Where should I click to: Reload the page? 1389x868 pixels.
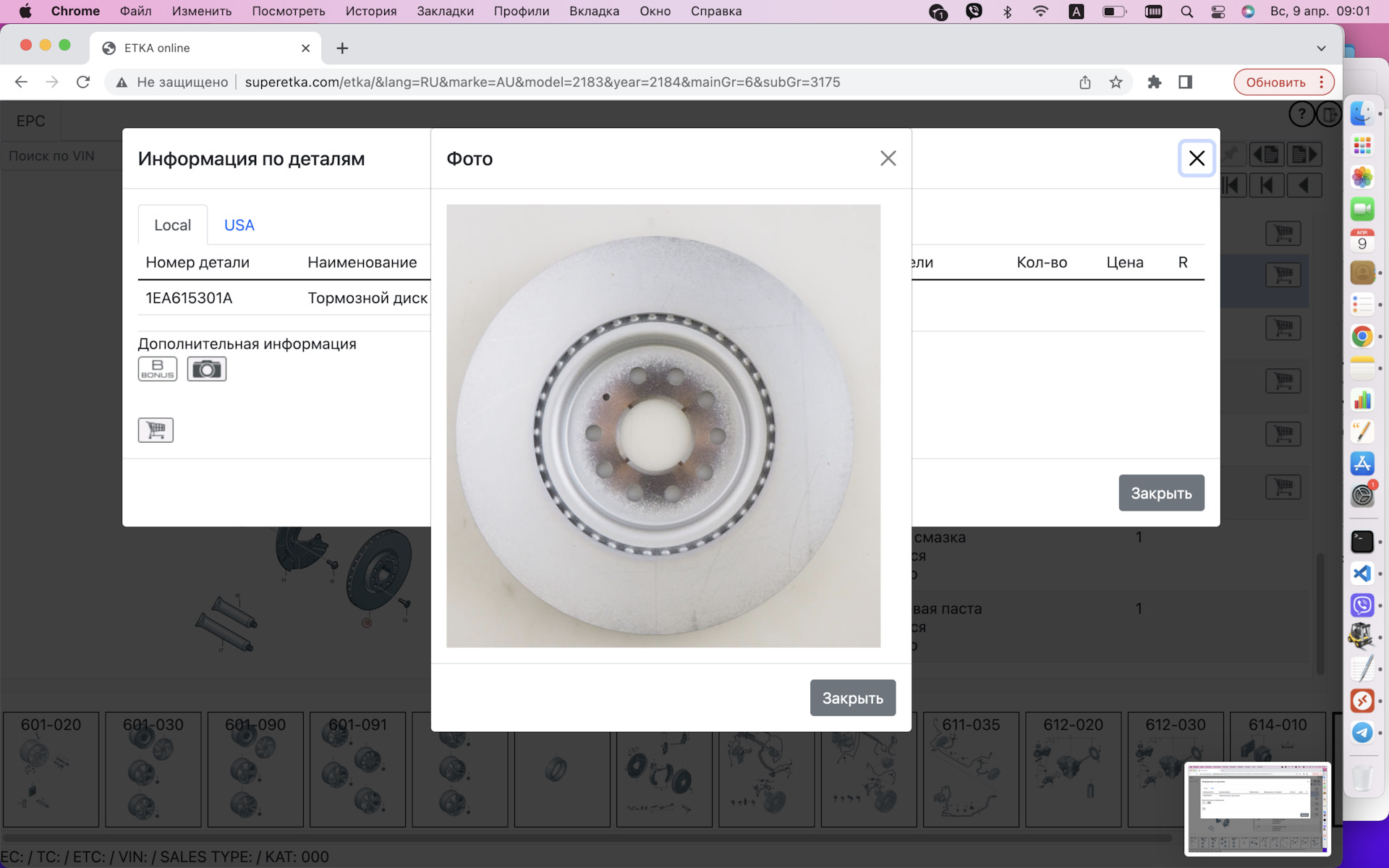[83, 82]
